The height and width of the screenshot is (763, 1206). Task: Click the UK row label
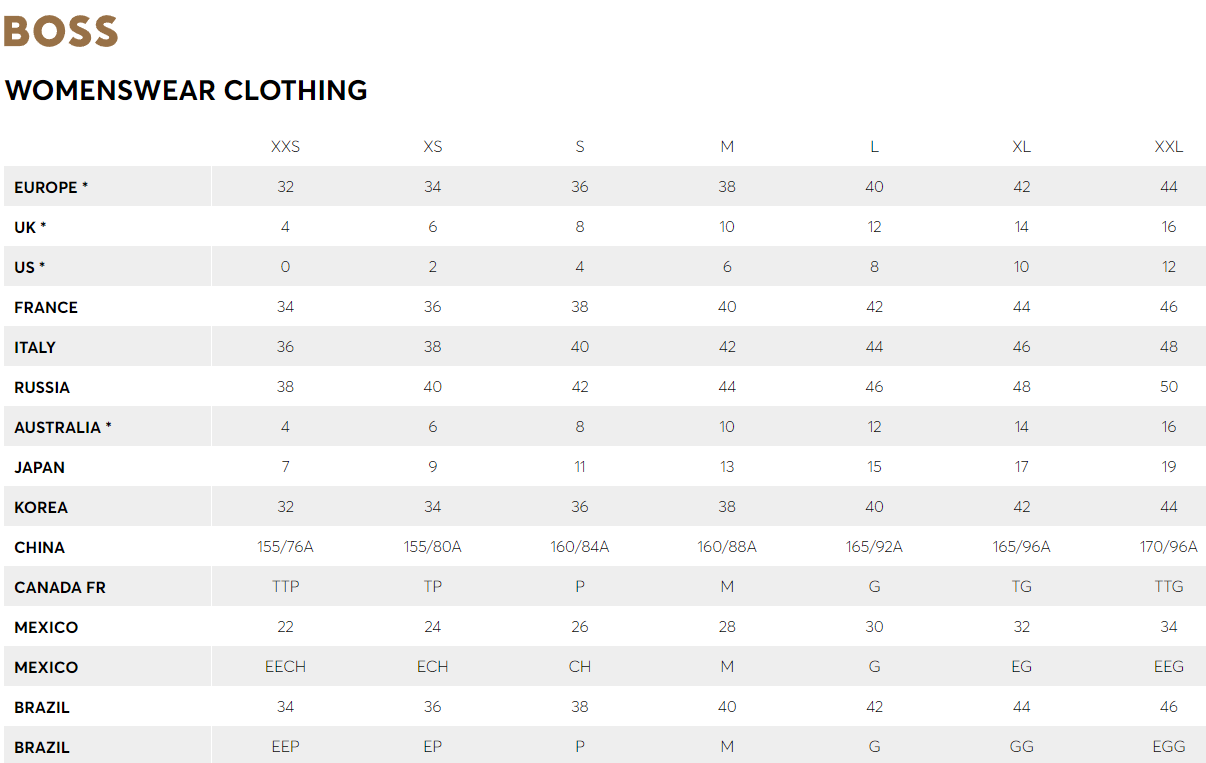tap(30, 227)
